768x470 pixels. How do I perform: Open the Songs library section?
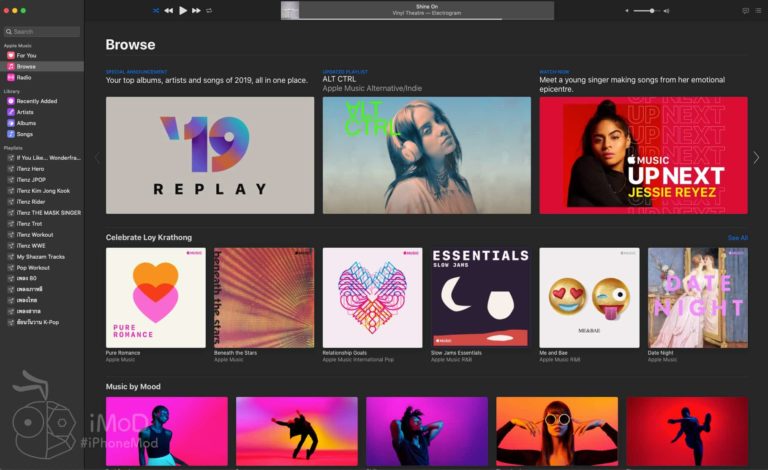click(x=42, y=134)
